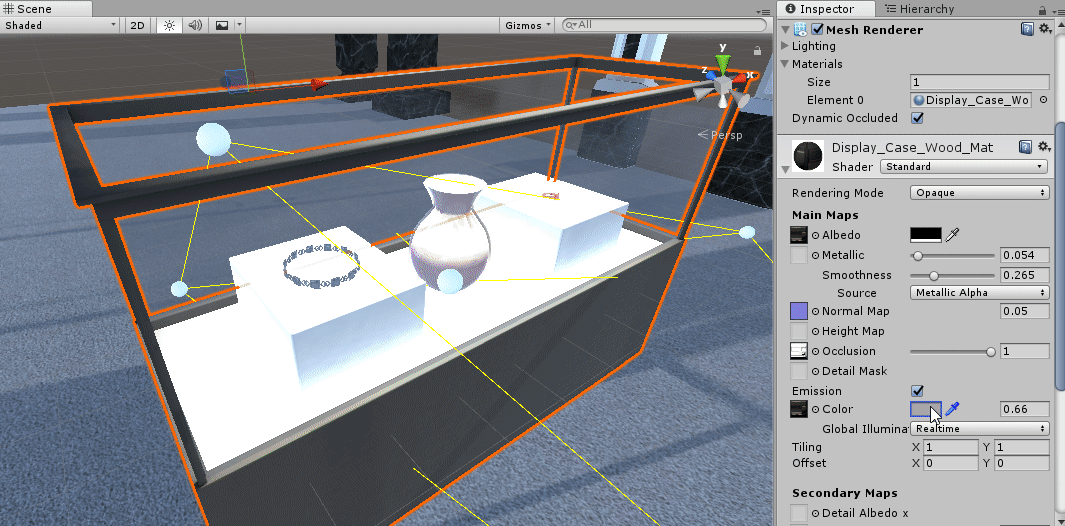Open Mesh Renderer help book icon
This screenshot has height=526, width=1065.
coord(1027,29)
